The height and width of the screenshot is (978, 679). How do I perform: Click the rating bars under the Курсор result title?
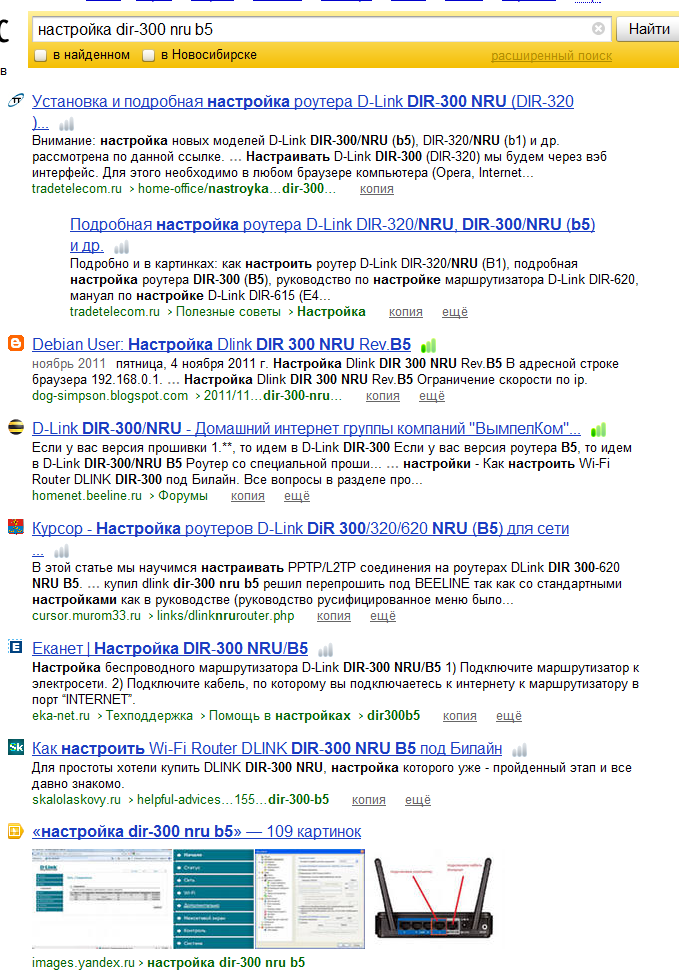pos(61,551)
